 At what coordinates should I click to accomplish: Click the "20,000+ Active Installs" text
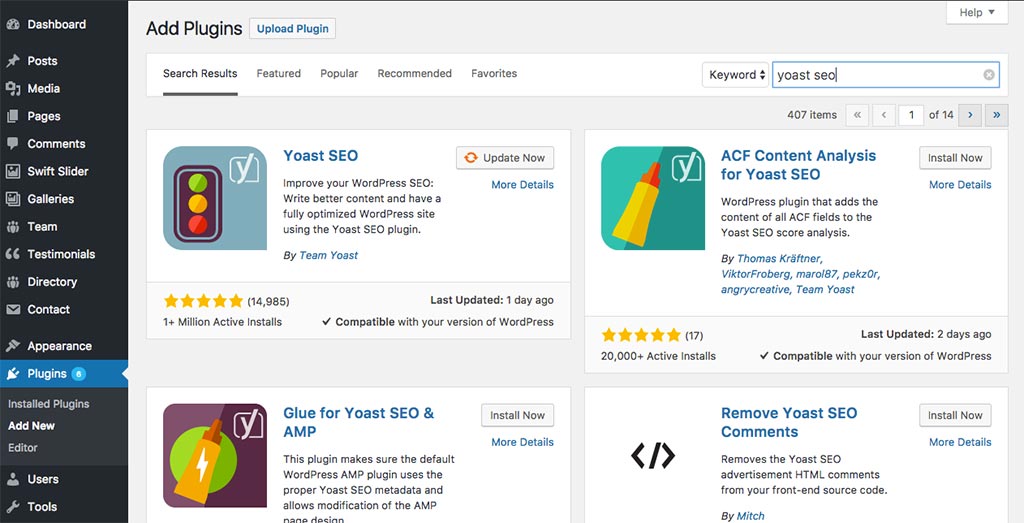click(x=658, y=357)
